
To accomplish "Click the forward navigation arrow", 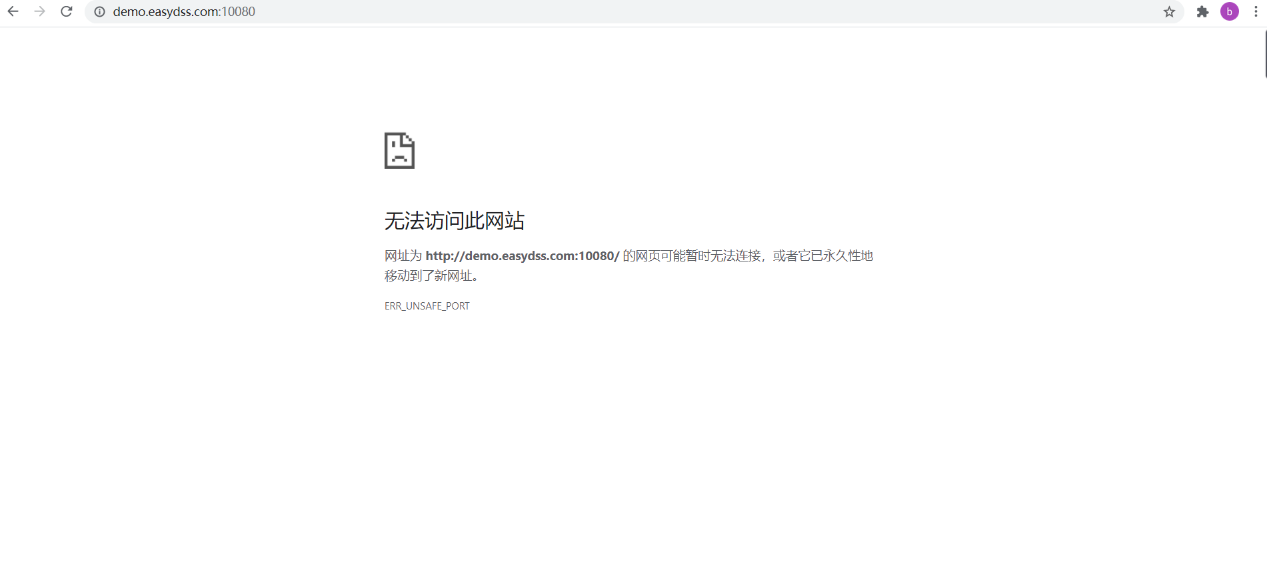I will pos(40,11).
